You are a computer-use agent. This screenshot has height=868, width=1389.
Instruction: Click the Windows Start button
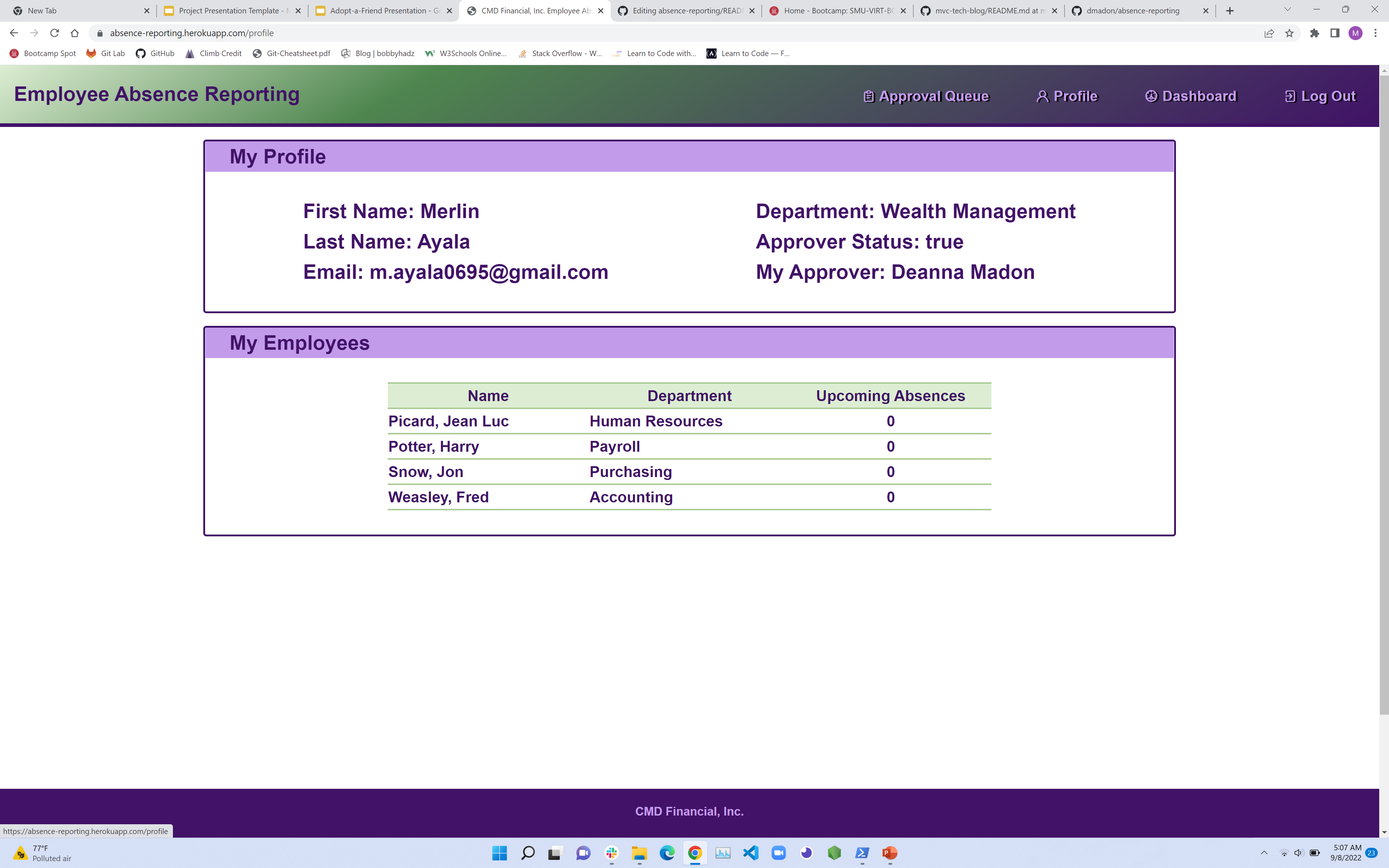click(x=499, y=853)
